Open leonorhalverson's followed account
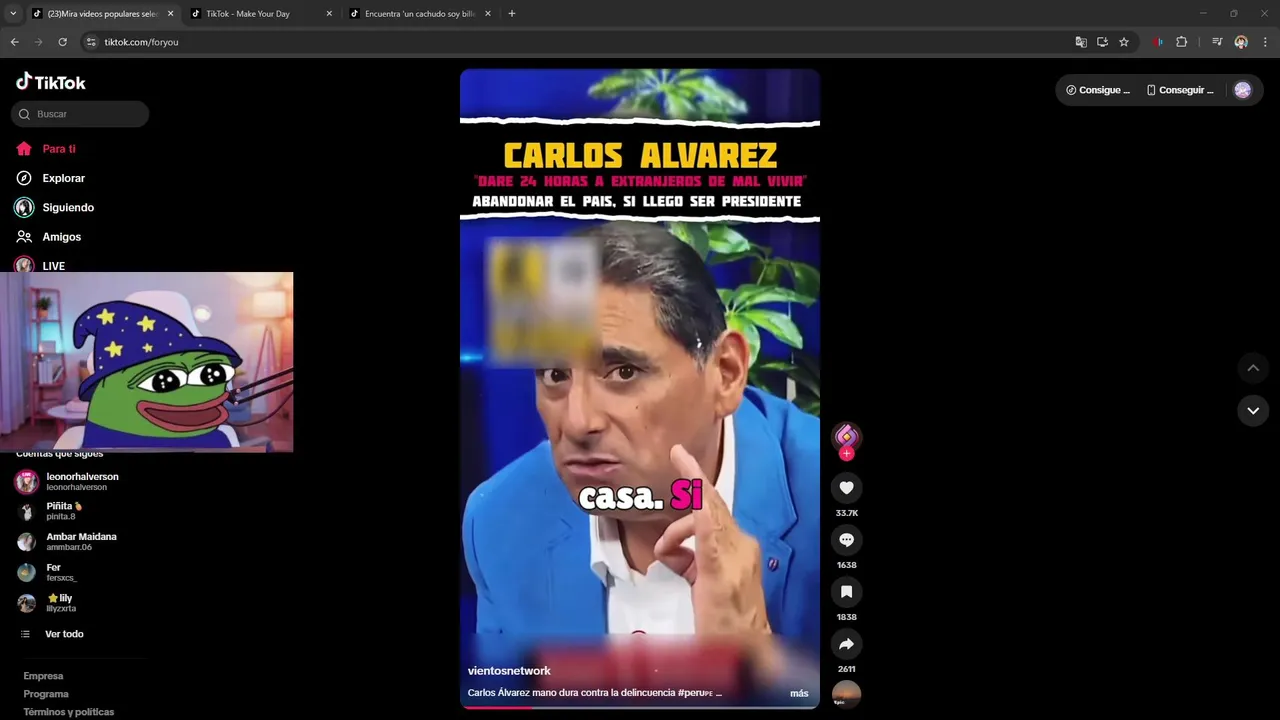 click(67, 482)
